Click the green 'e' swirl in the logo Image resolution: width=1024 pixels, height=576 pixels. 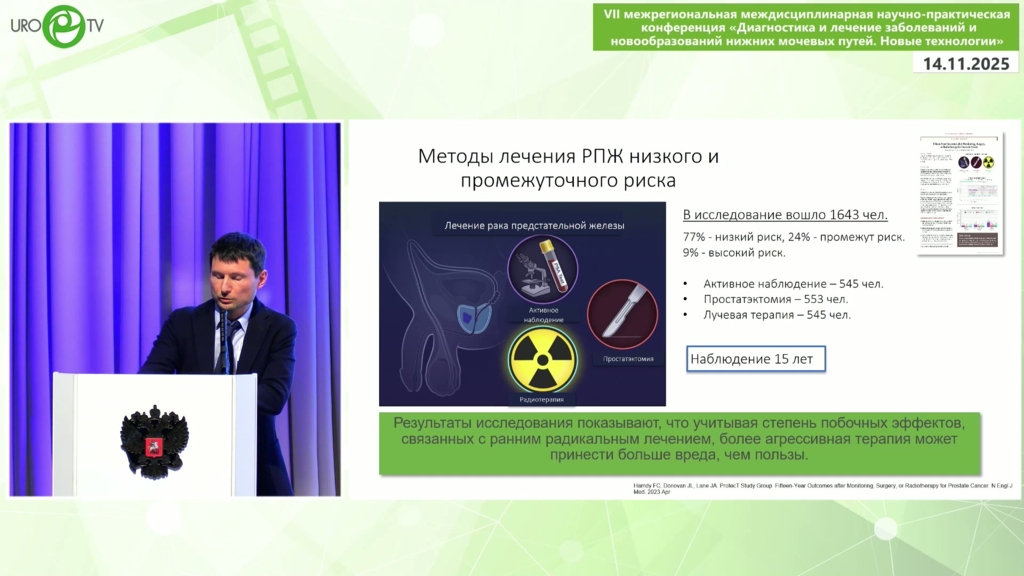66,27
